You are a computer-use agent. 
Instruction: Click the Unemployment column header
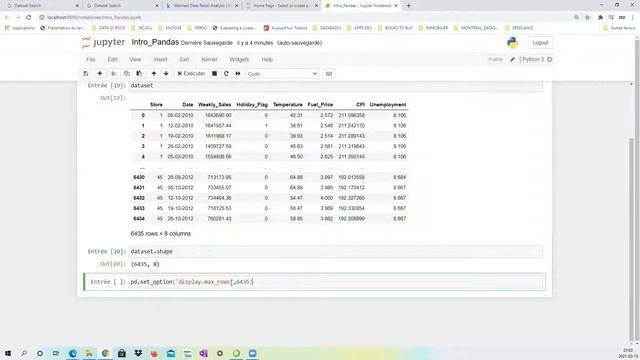click(388, 105)
